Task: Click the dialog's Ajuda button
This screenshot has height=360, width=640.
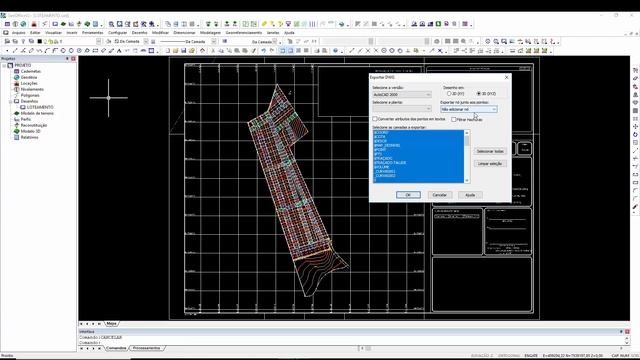Action: (x=470, y=195)
